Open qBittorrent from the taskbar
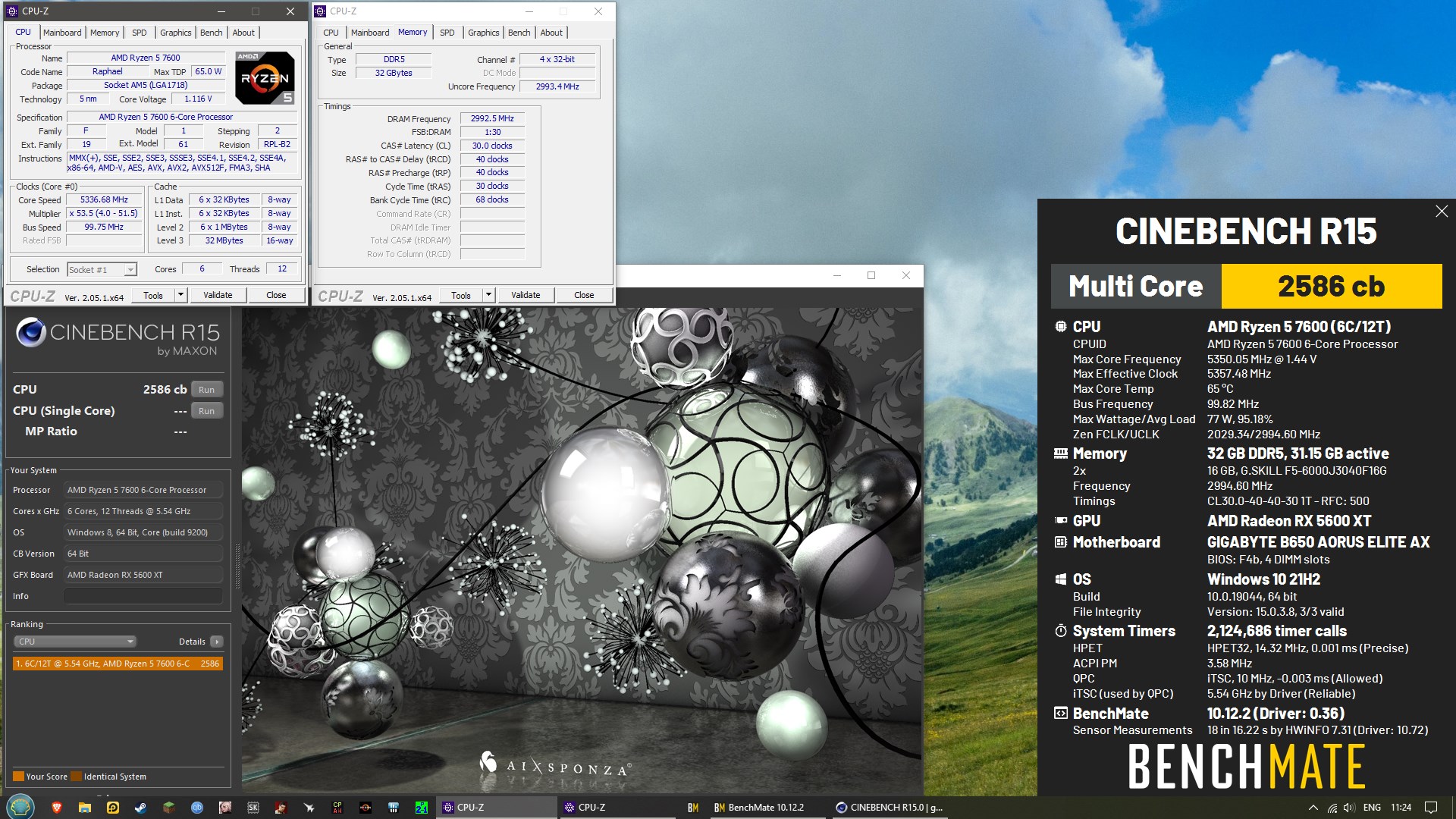The image size is (1456, 819). tap(197, 808)
